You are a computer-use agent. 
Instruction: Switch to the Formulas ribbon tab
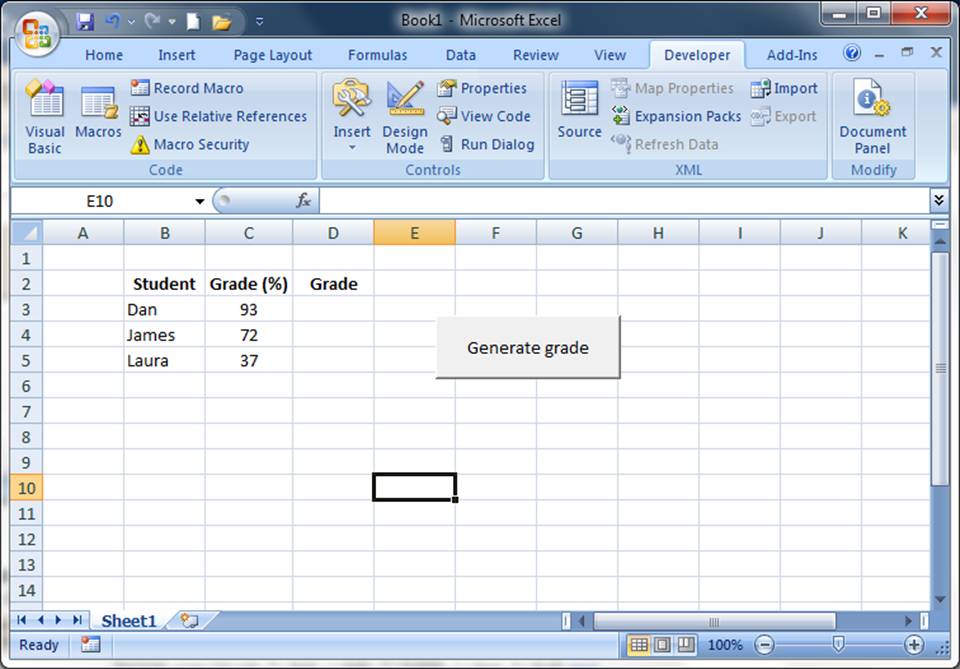click(377, 55)
